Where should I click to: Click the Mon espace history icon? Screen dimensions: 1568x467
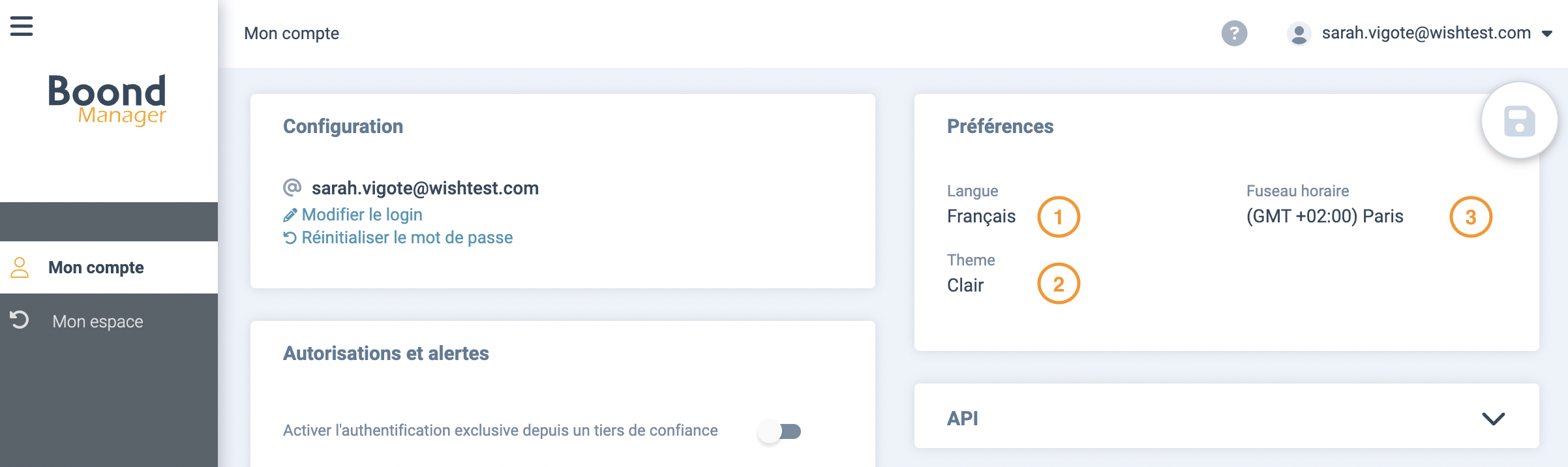click(x=20, y=320)
